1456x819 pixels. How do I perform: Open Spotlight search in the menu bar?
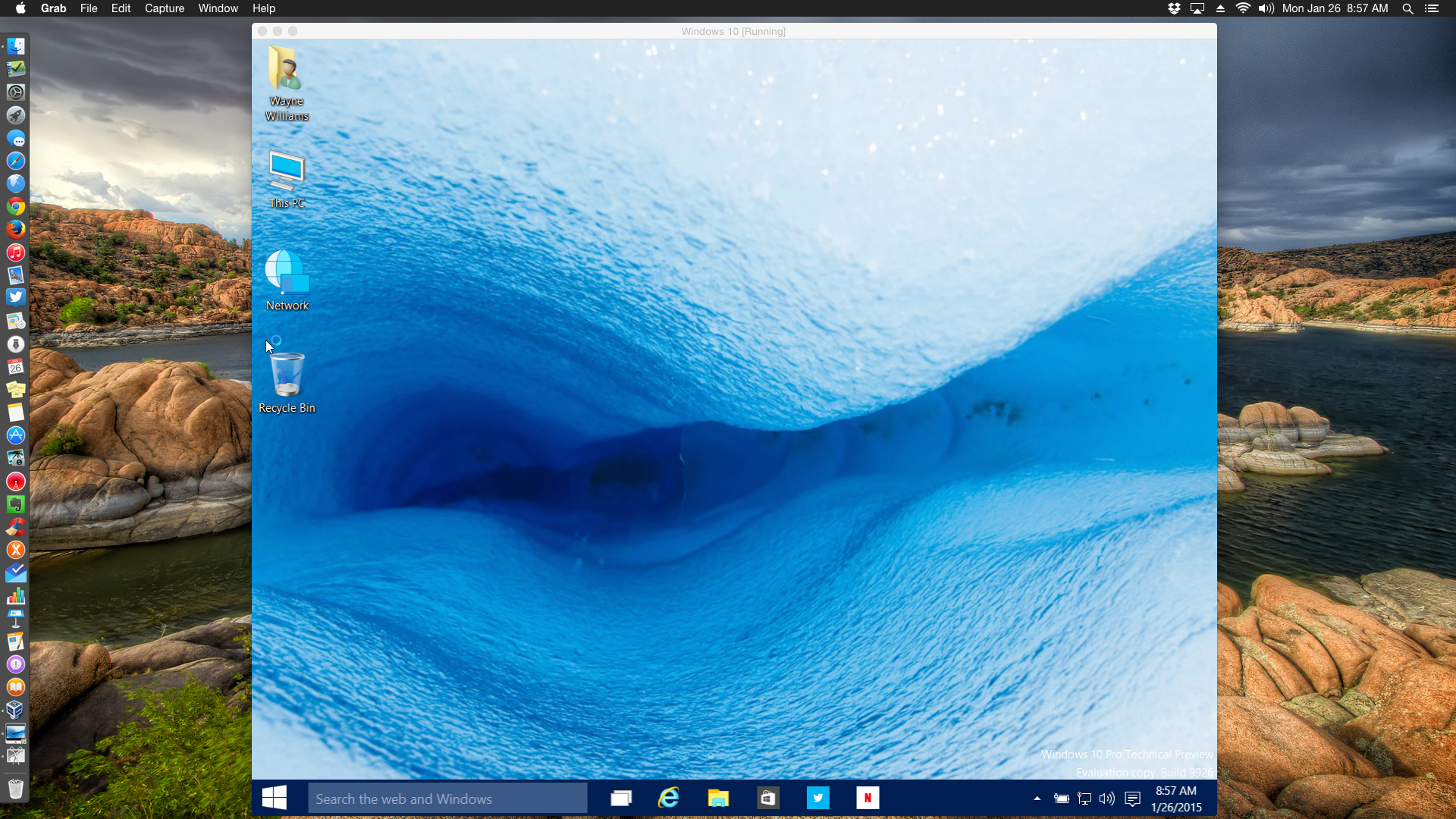(x=1407, y=8)
